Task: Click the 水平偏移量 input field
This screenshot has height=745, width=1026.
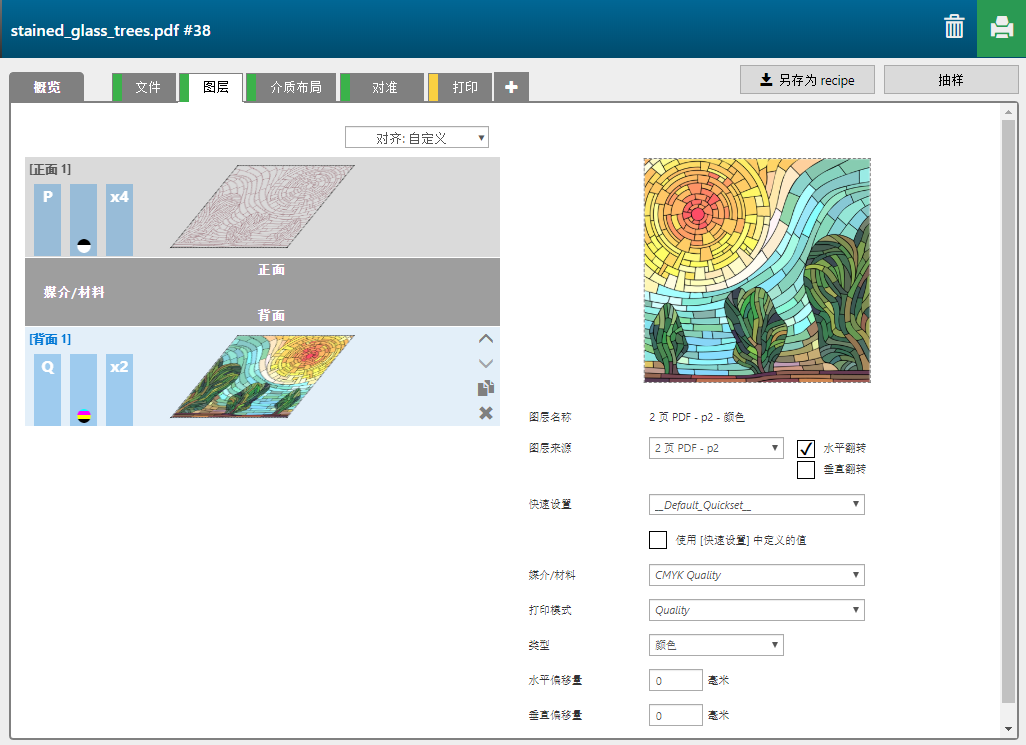Action: [x=675, y=680]
